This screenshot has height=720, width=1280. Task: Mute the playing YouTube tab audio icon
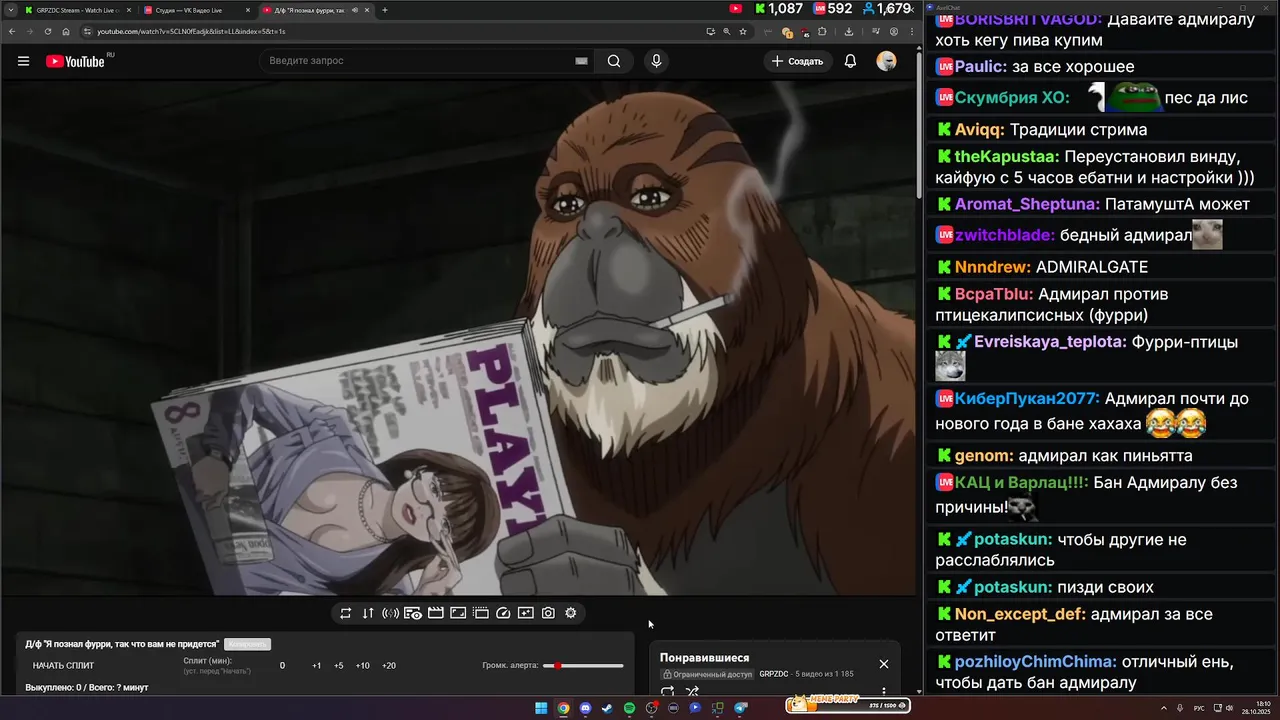click(x=355, y=10)
